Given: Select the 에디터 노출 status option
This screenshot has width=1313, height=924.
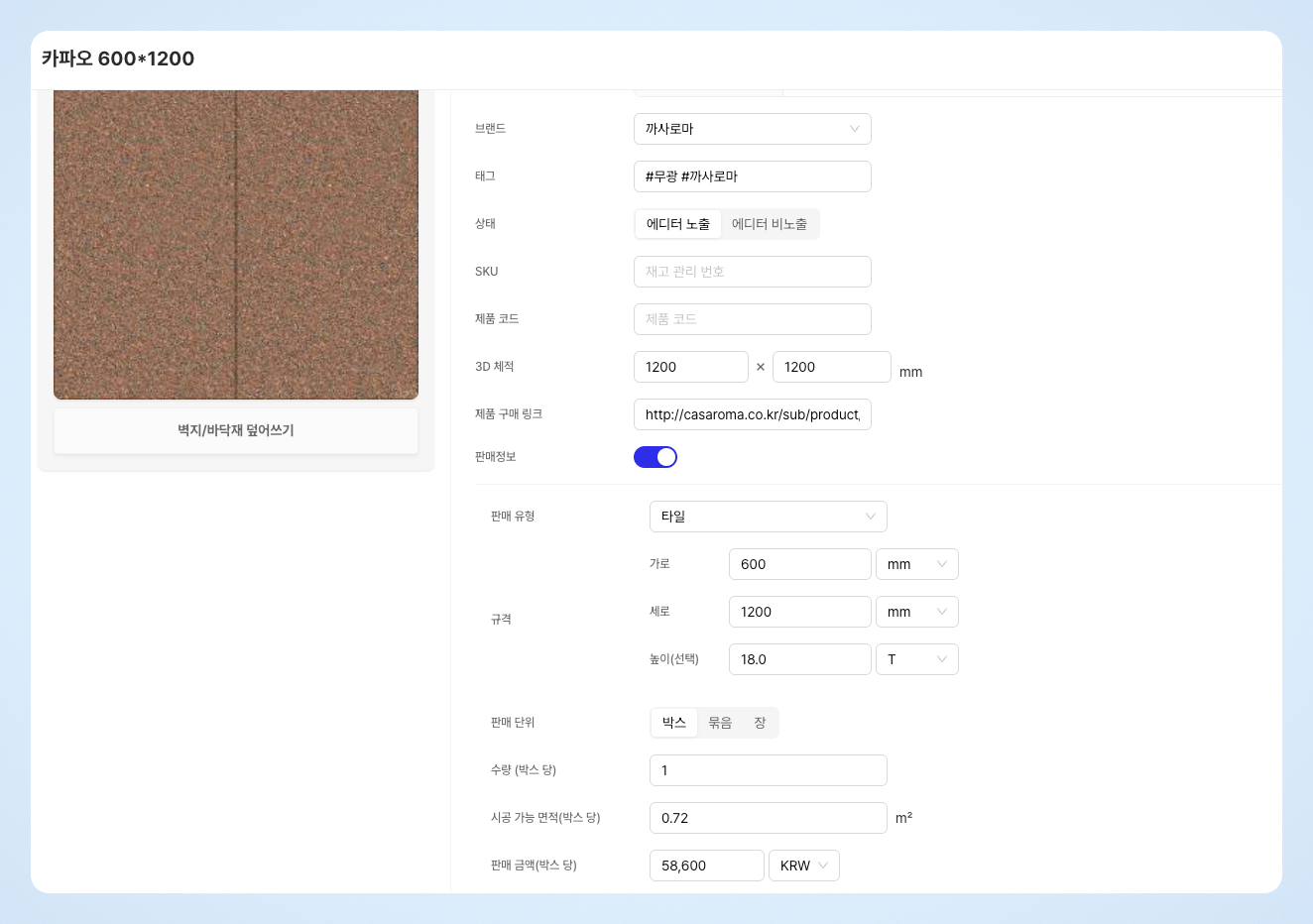Looking at the screenshot, I should click(678, 224).
